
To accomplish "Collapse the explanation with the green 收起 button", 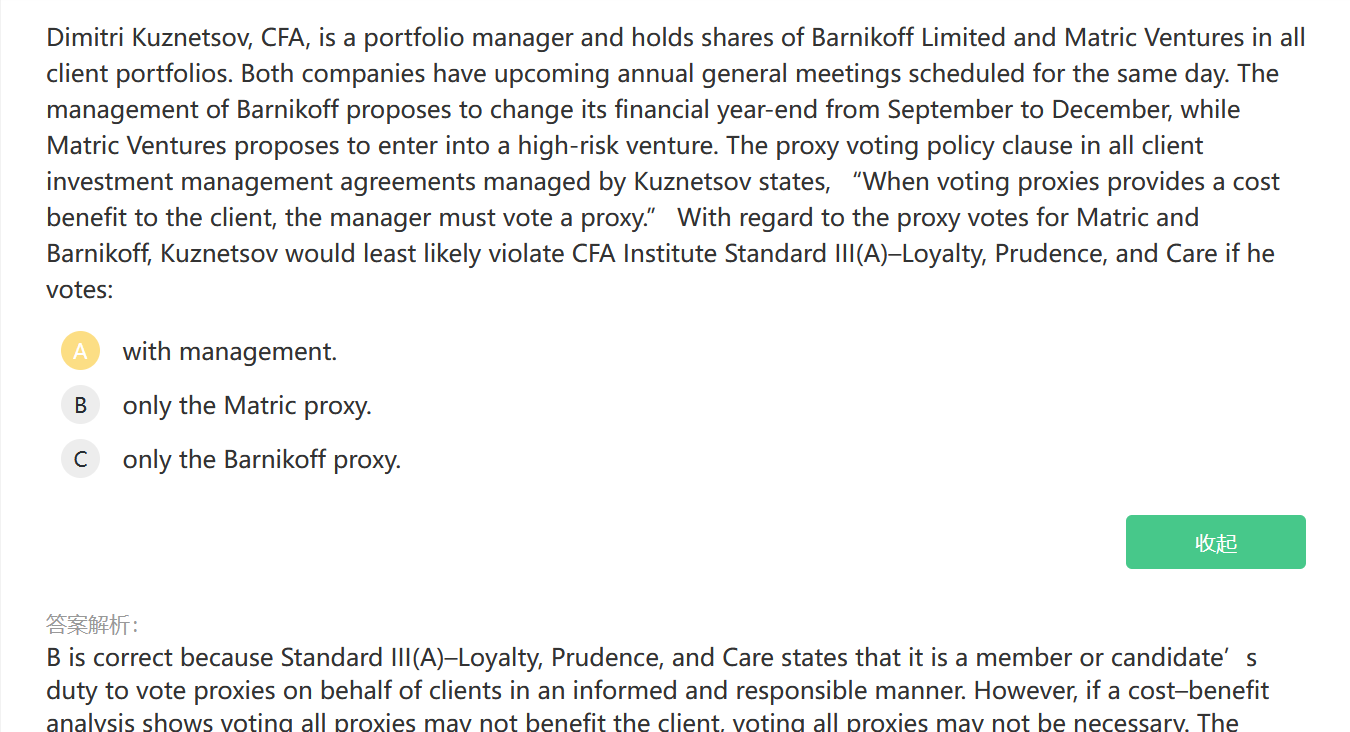I will coord(1215,542).
